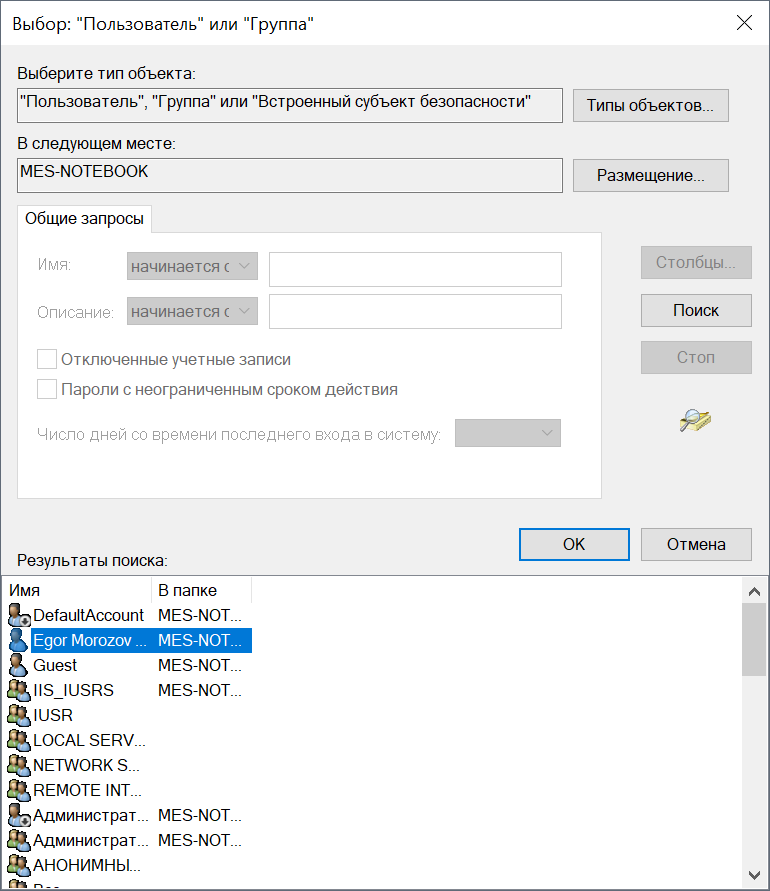Click the Описание text input field
The height and width of the screenshot is (891, 770).
click(415, 311)
